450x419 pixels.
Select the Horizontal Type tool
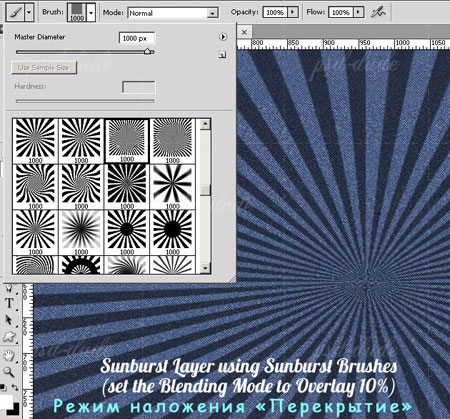click(9, 303)
